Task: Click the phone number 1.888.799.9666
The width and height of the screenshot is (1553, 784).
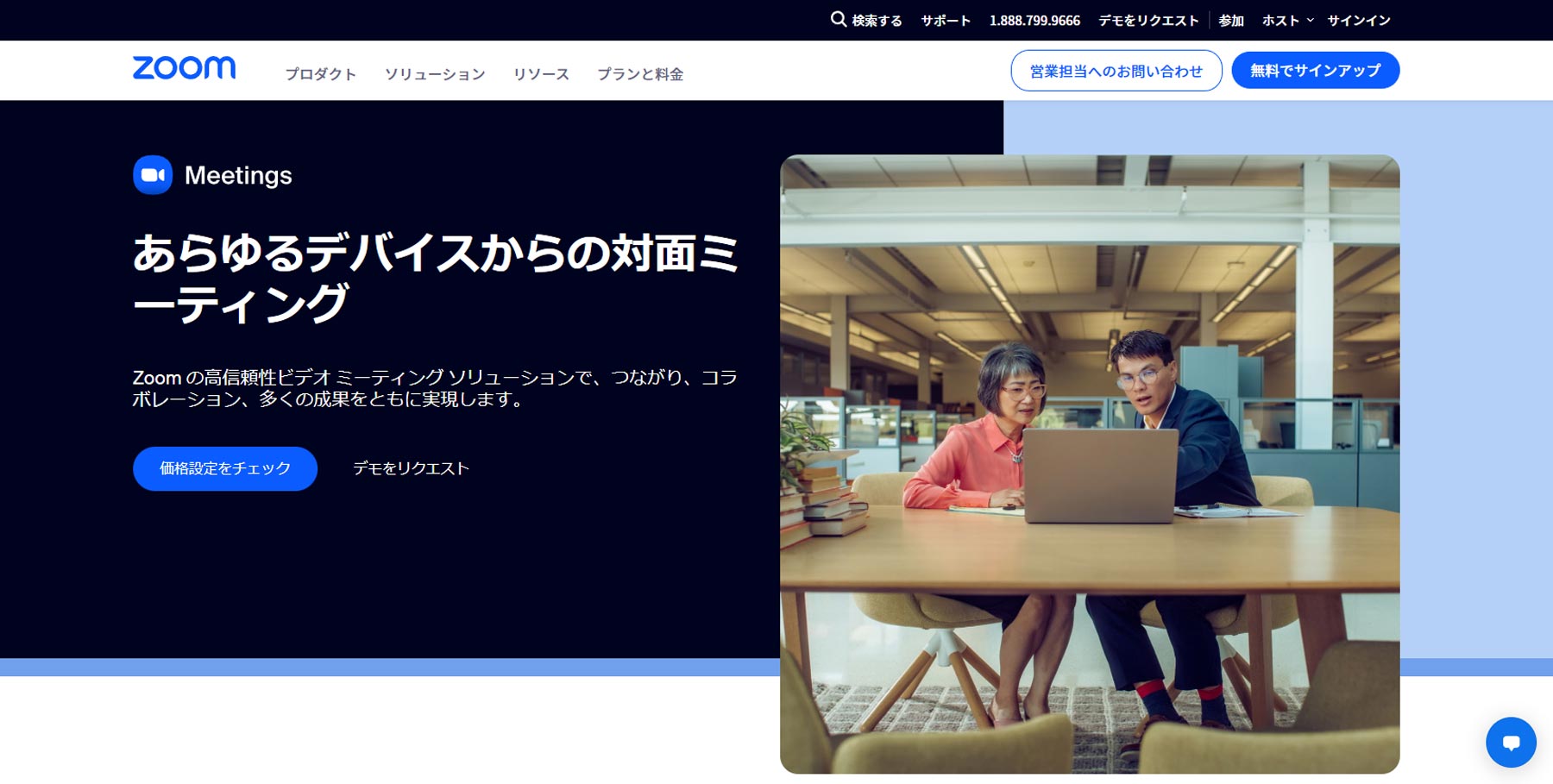Action: pos(1034,20)
